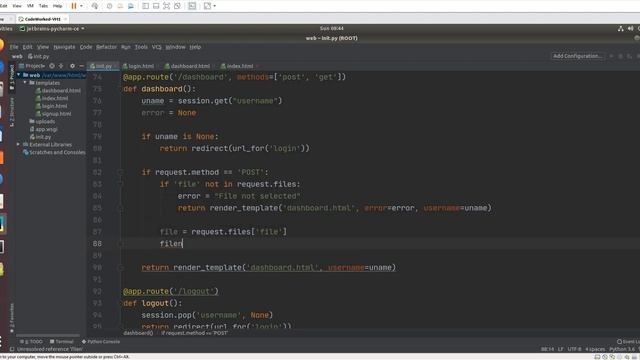
Task: Hide the Project panel with the minus icon
Action: pos(81,66)
